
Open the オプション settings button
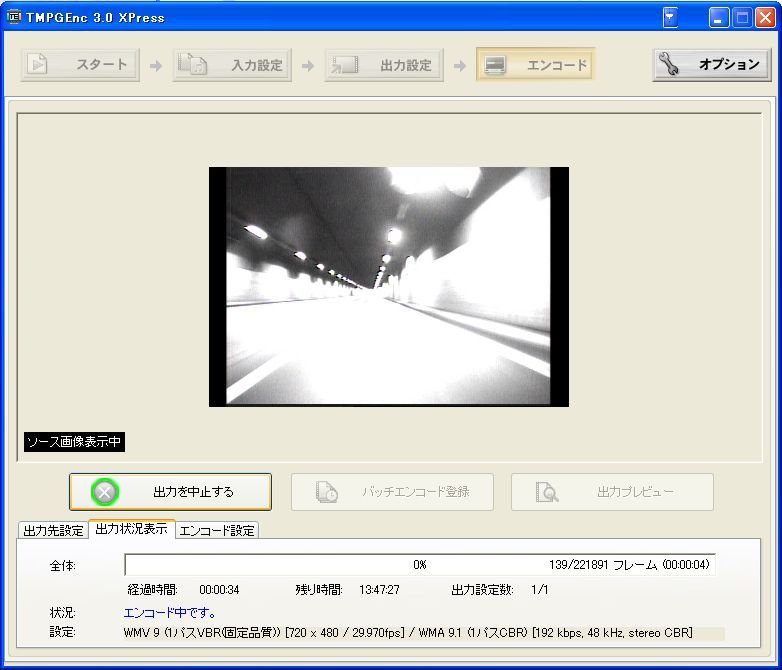[712, 64]
